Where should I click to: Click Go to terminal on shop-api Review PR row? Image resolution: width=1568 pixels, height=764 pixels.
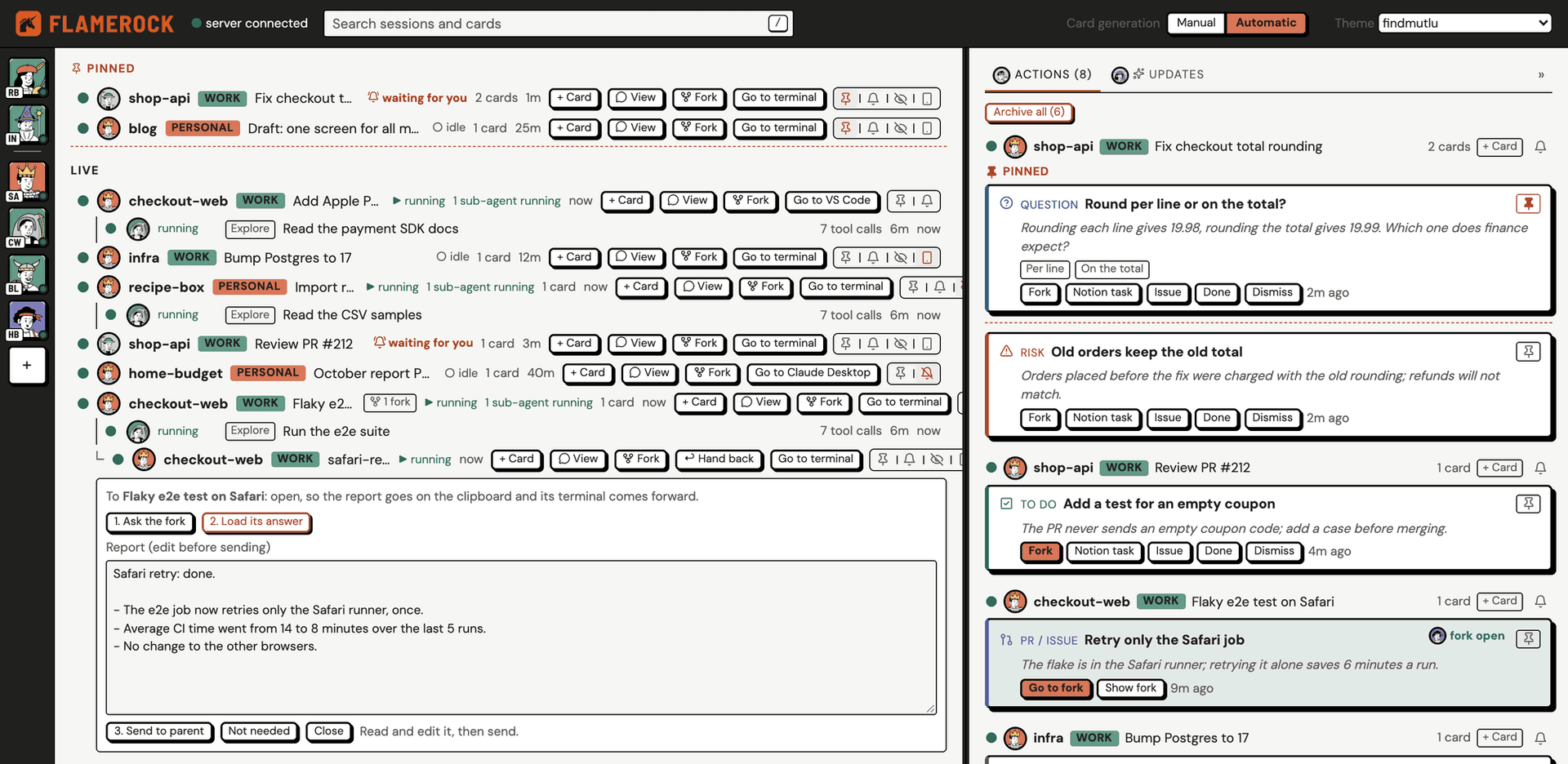point(779,344)
